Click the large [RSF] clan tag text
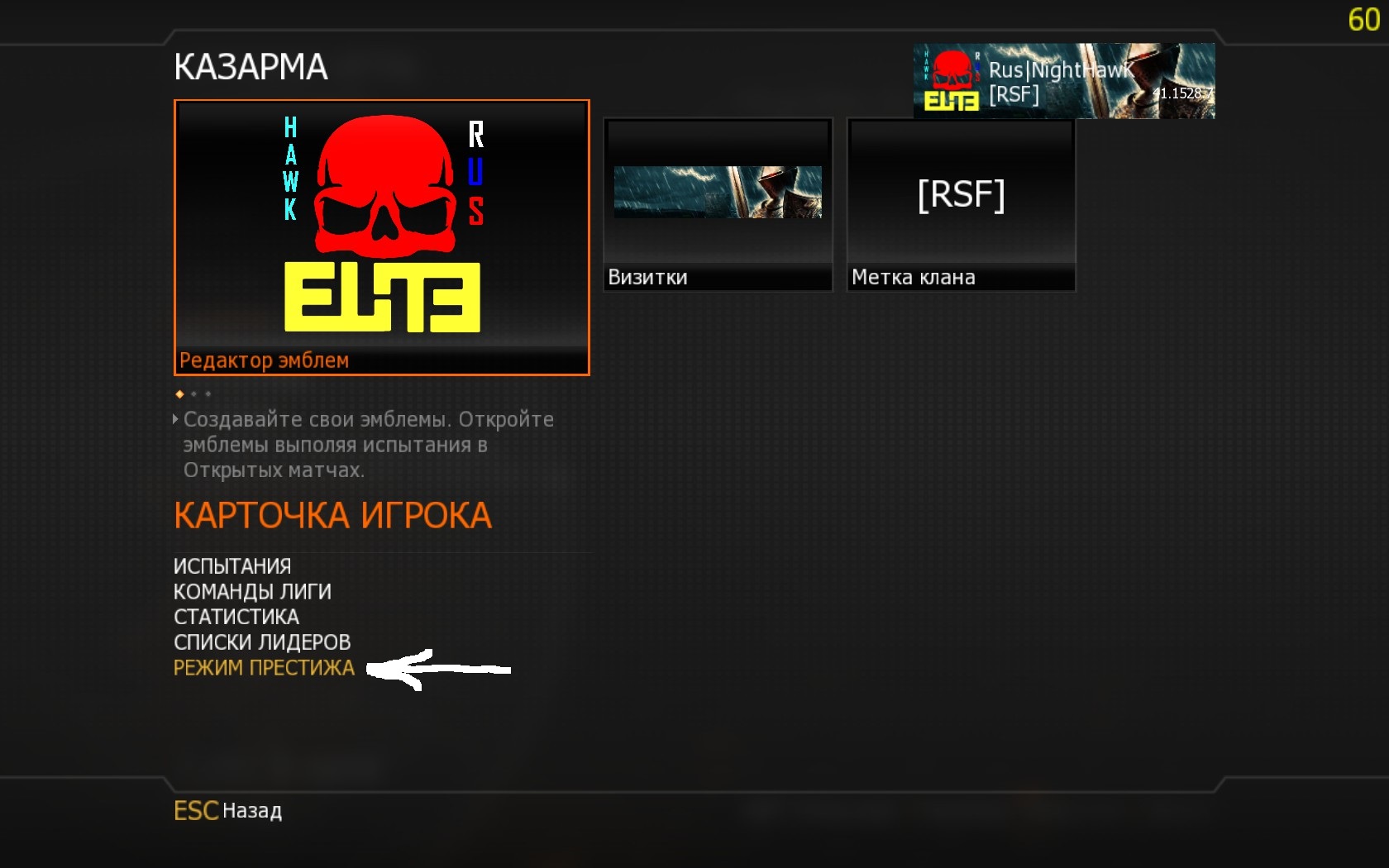Image resolution: width=1389 pixels, height=868 pixels. [961, 195]
